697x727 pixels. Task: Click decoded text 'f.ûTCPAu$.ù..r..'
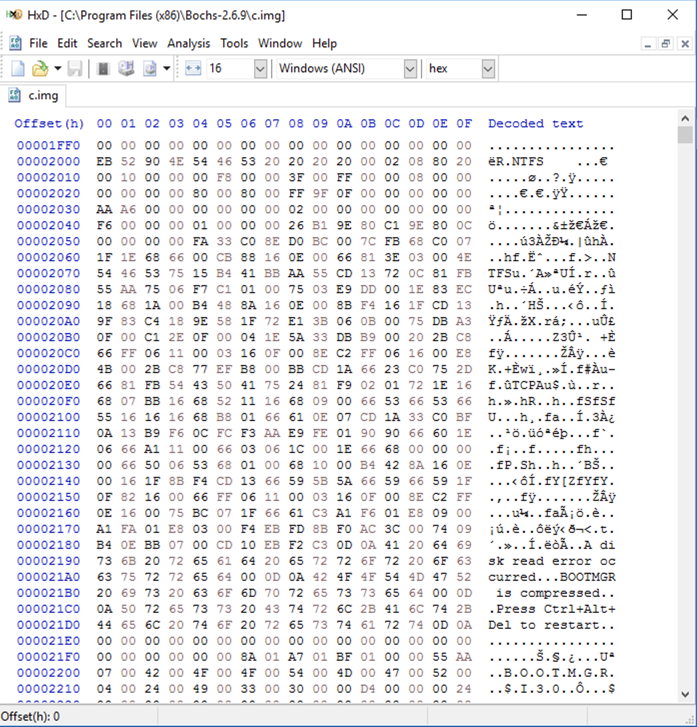point(551,385)
